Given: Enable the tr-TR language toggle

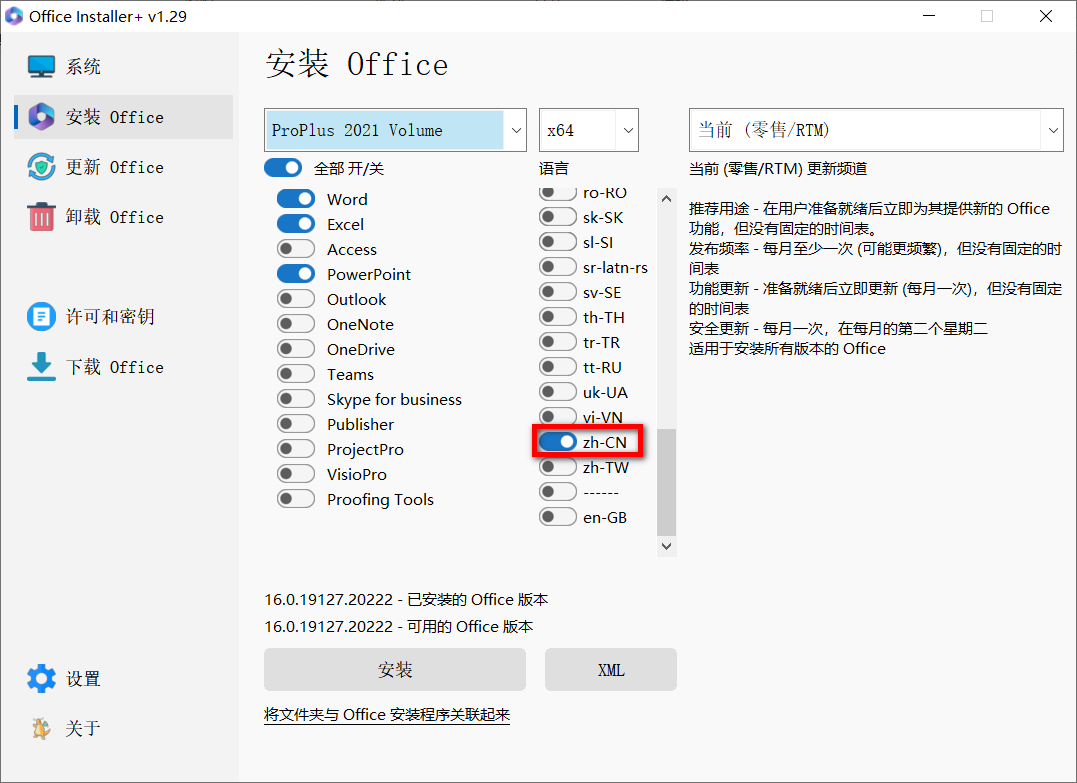Looking at the screenshot, I should tap(558, 342).
